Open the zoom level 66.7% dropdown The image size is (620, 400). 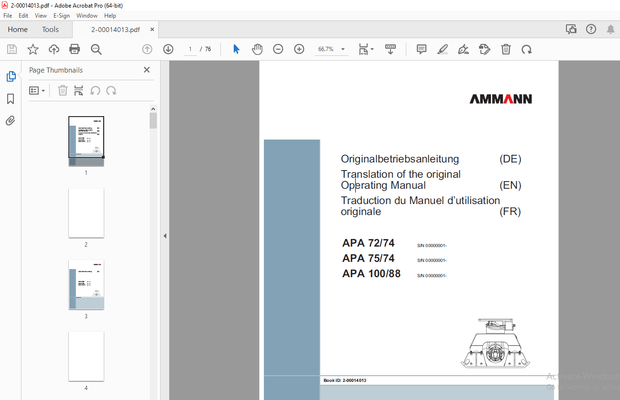pyautogui.click(x=332, y=49)
